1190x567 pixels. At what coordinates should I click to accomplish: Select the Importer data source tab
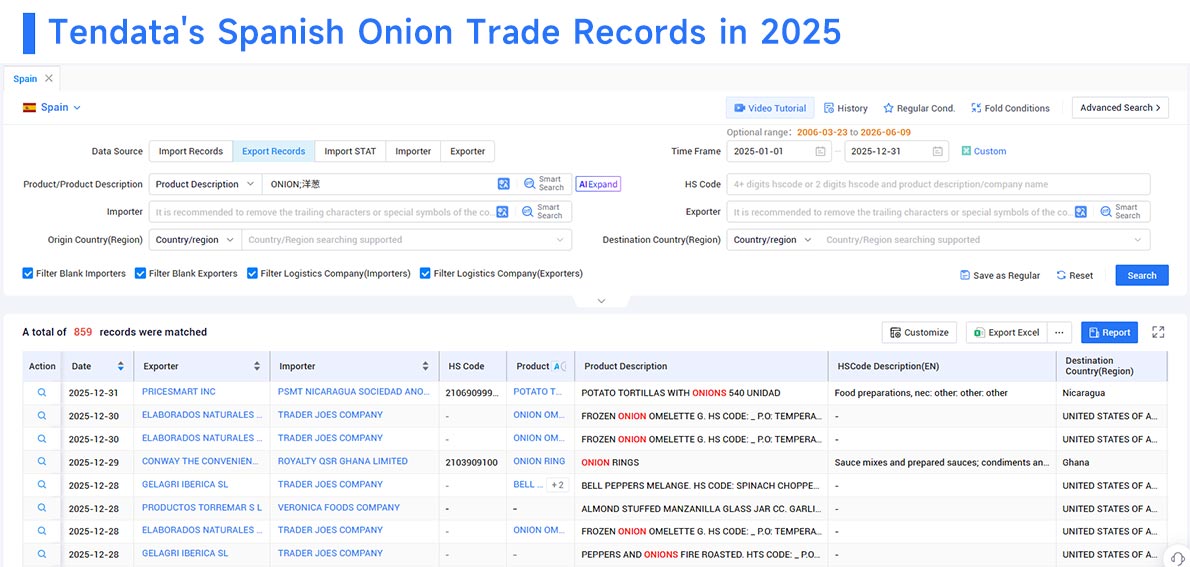[413, 151]
